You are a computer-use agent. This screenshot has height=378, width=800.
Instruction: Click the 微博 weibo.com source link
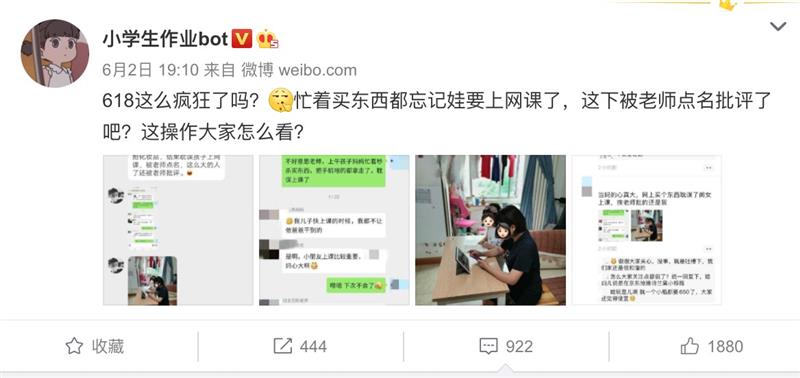(x=299, y=70)
